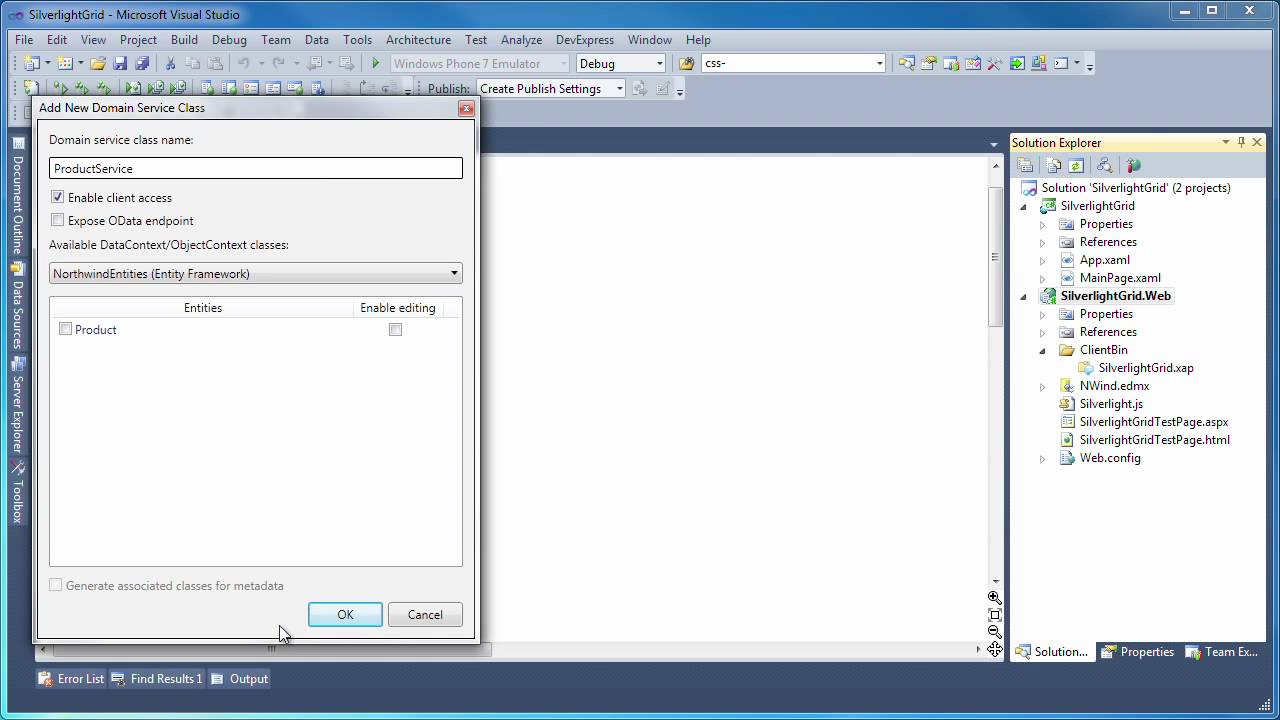
Task: Click Show All Files in Solution Explorer
Action: coord(1054,166)
